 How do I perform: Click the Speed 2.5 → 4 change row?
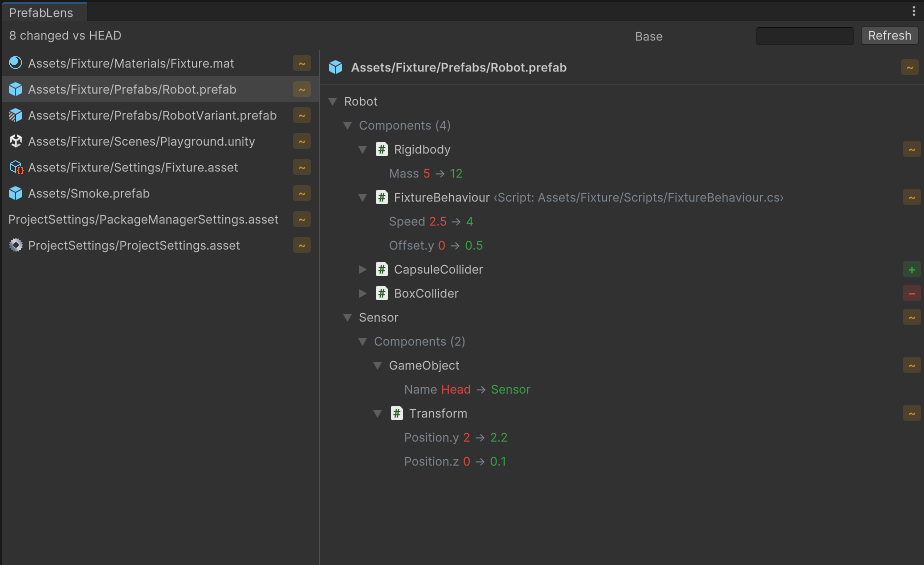pos(431,222)
